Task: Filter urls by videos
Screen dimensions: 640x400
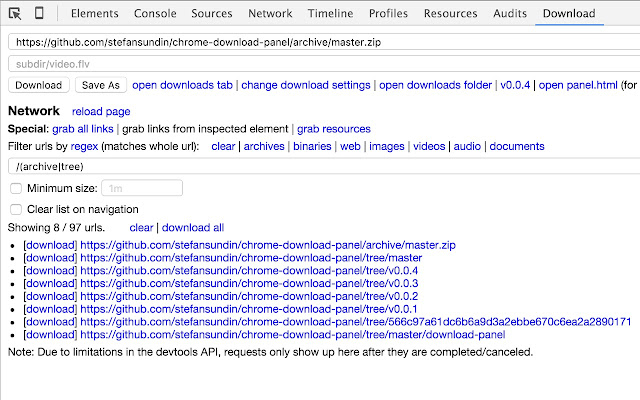Action: (429, 146)
